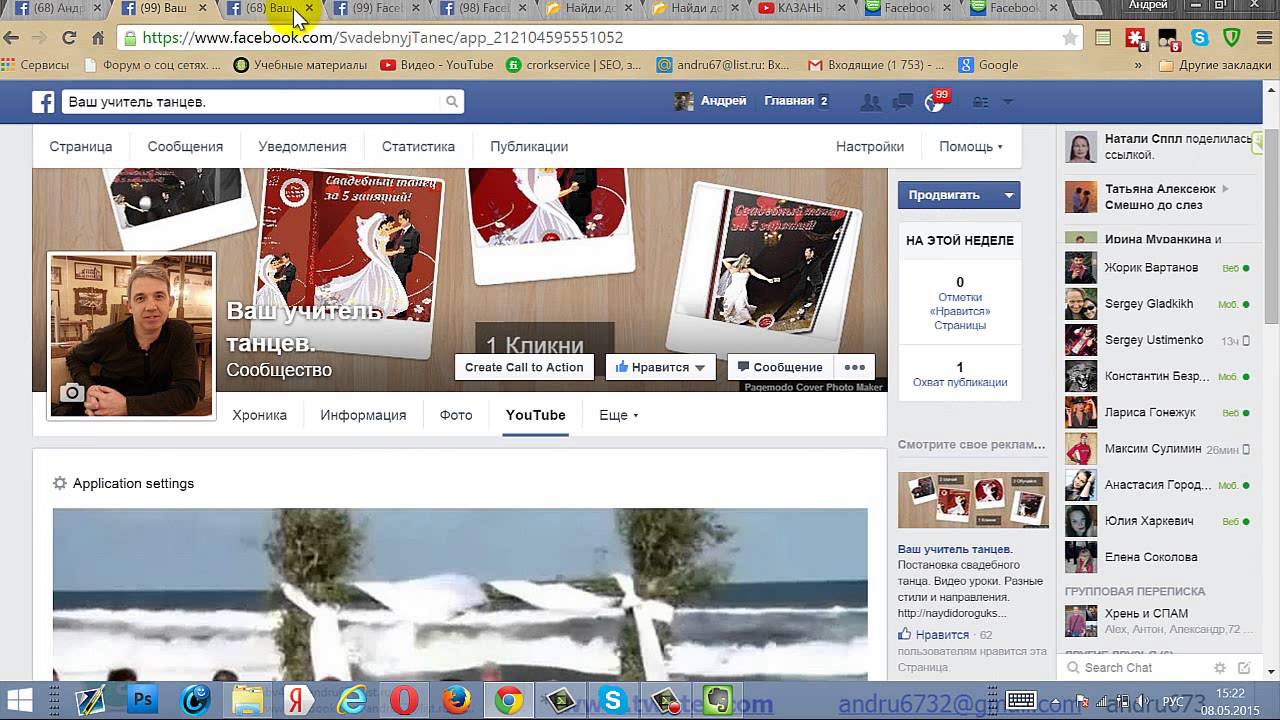Click camera icon on profile picture
The height and width of the screenshot is (720, 1280).
(71, 393)
